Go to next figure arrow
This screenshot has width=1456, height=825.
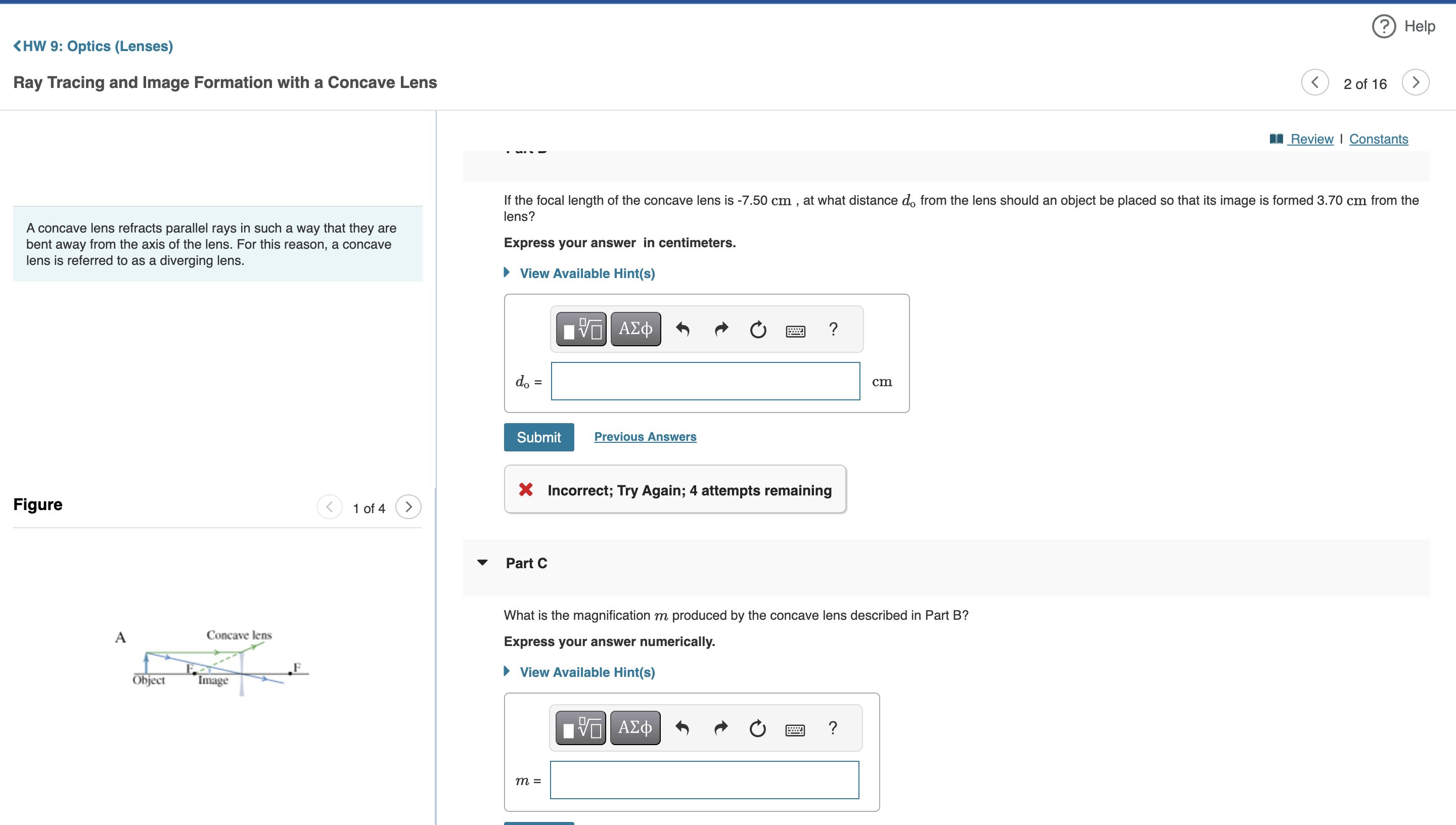(408, 507)
